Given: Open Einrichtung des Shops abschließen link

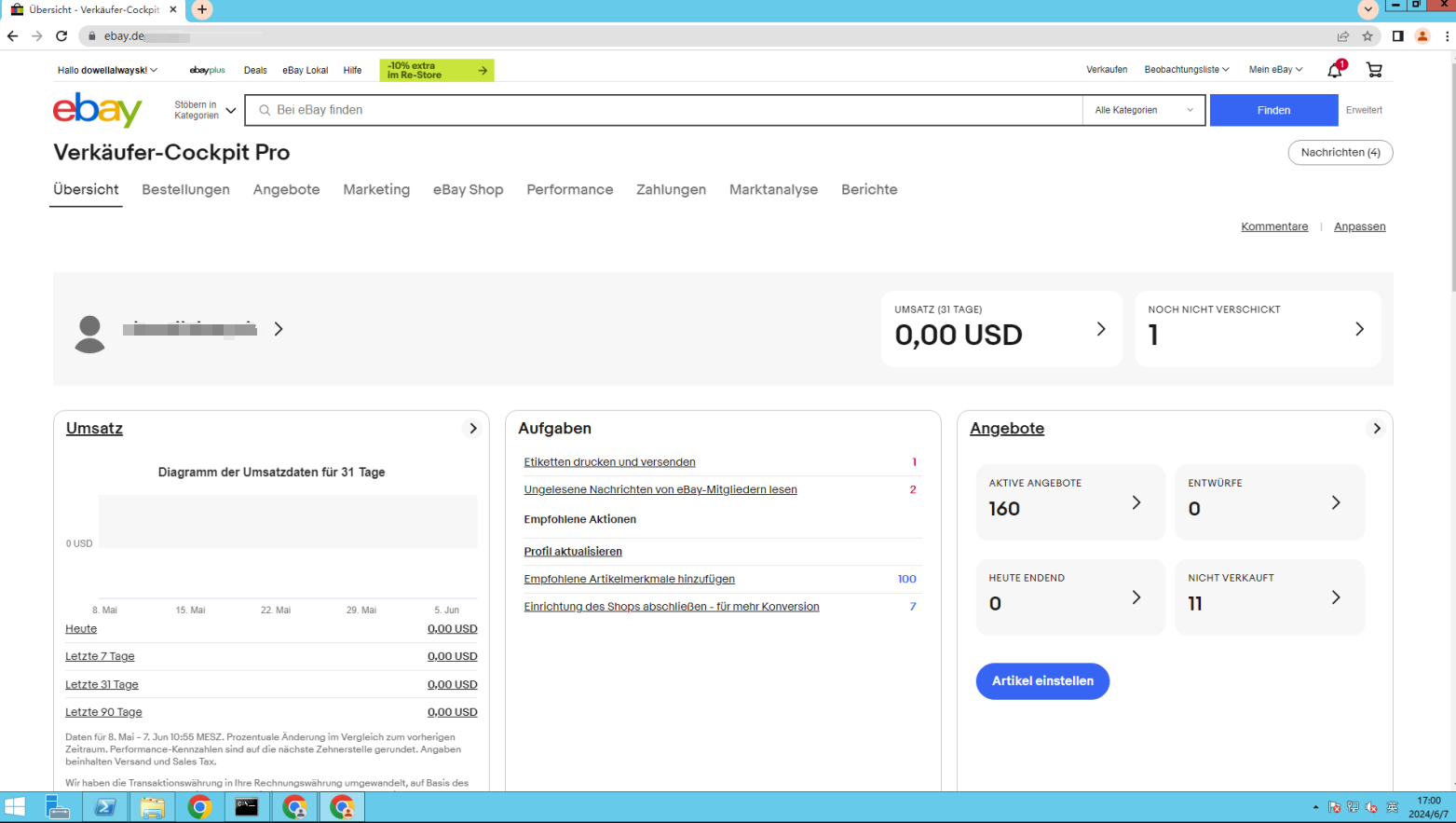Looking at the screenshot, I should click(x=672, y=607).
